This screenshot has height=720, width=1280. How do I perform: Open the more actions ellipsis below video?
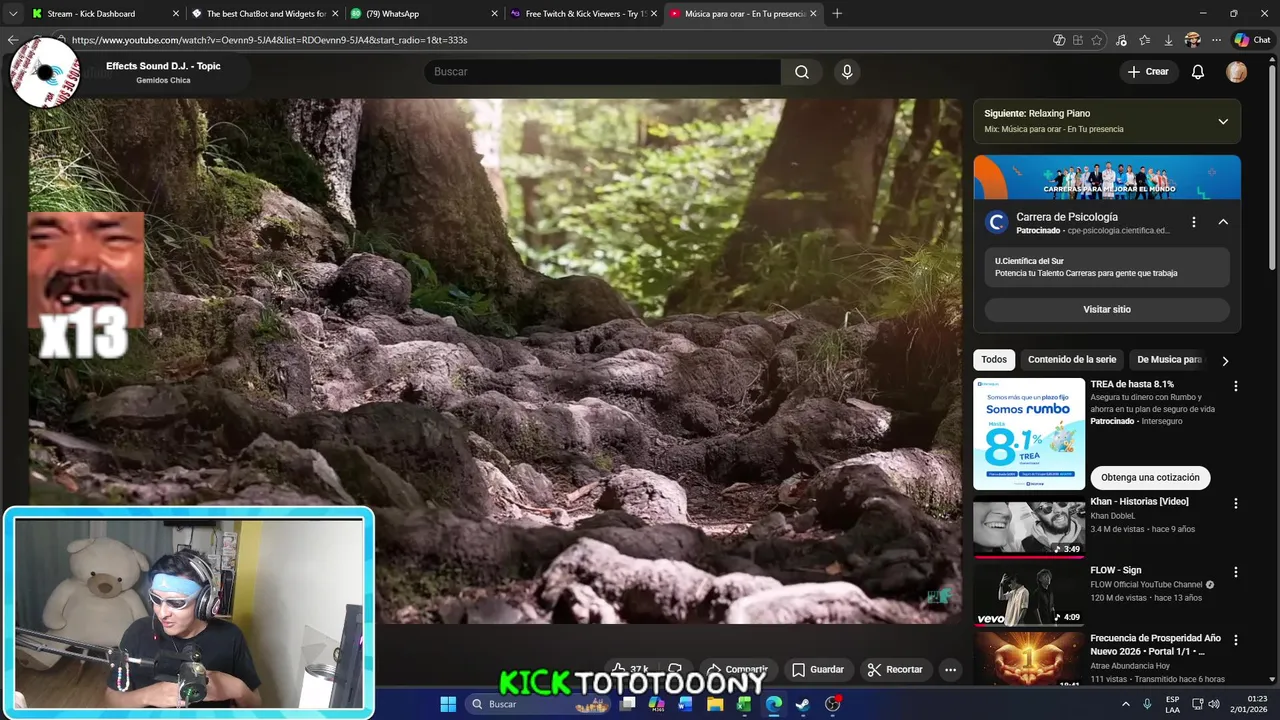coord(950,669)
